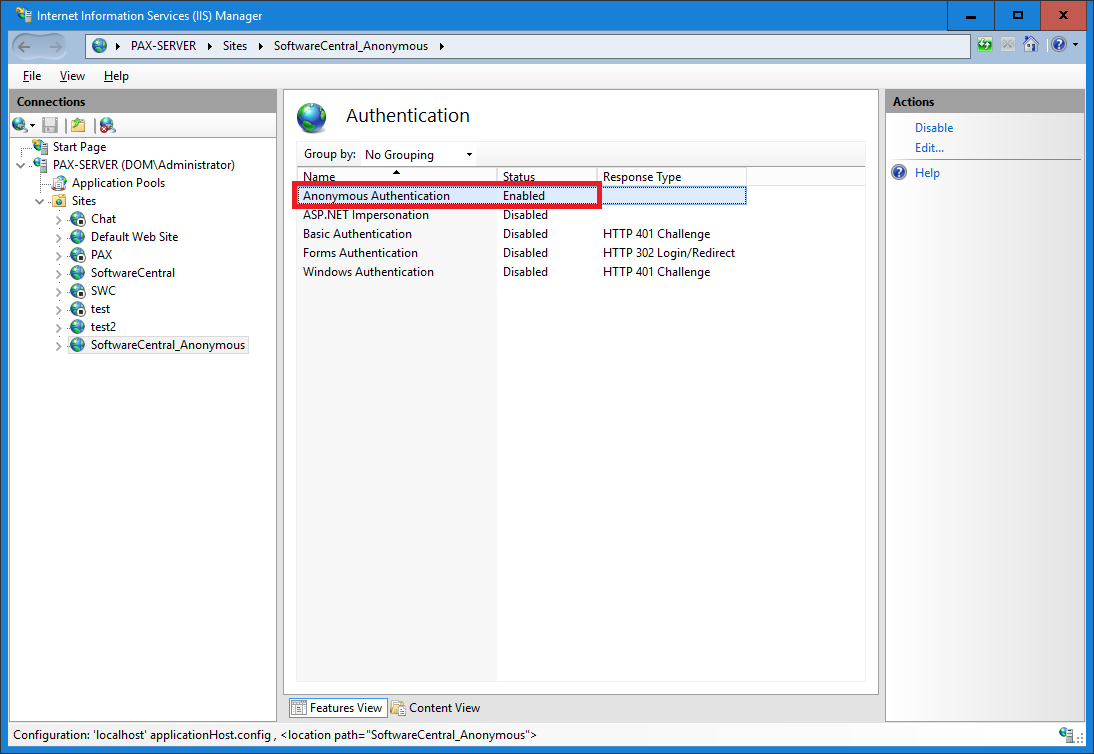Click the green Refresh page icon
The image size is (1094, 754).
tap(985, 45)
